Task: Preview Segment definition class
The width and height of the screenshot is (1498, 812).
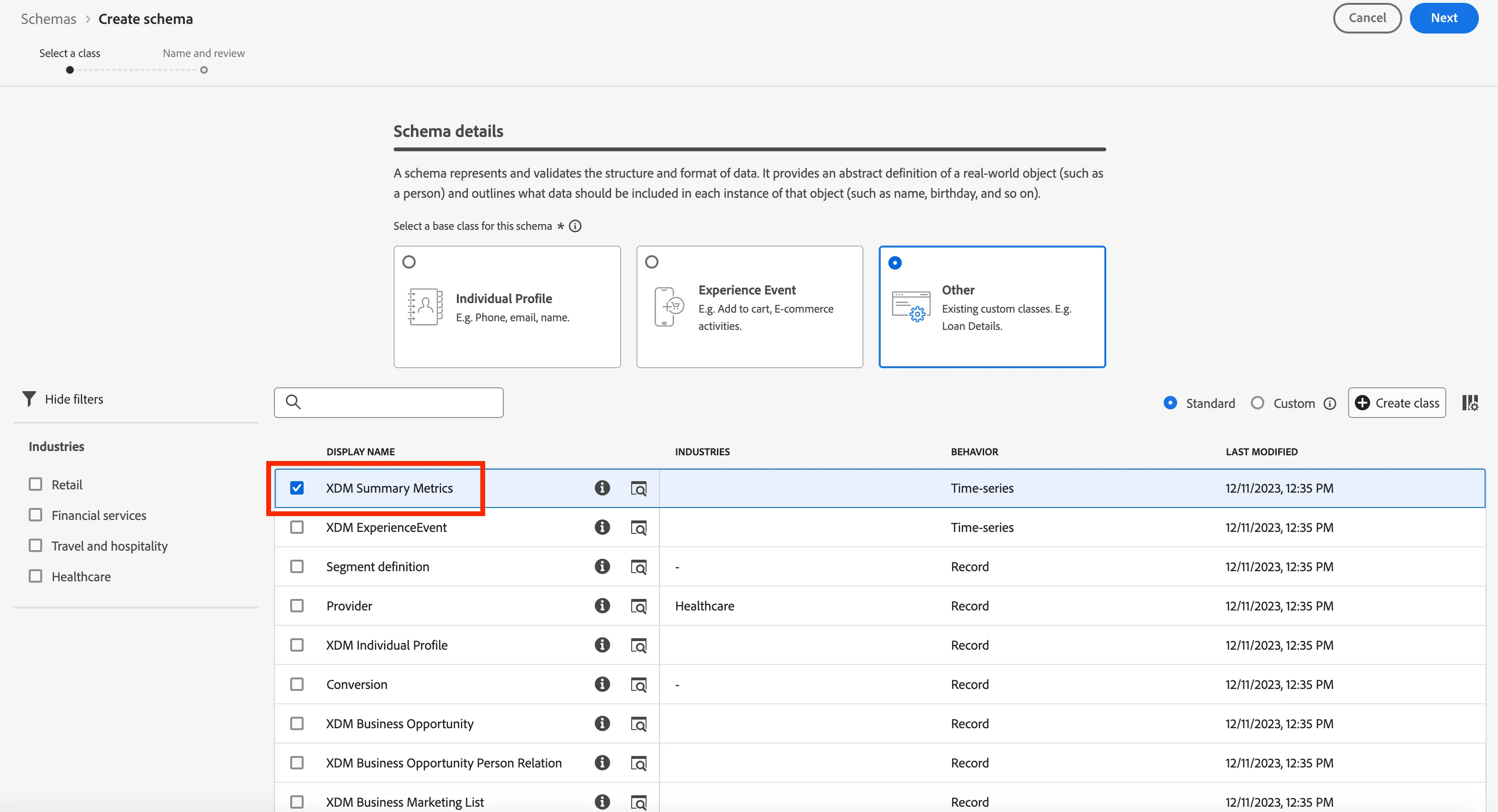Action: click(x=638, y=567)
